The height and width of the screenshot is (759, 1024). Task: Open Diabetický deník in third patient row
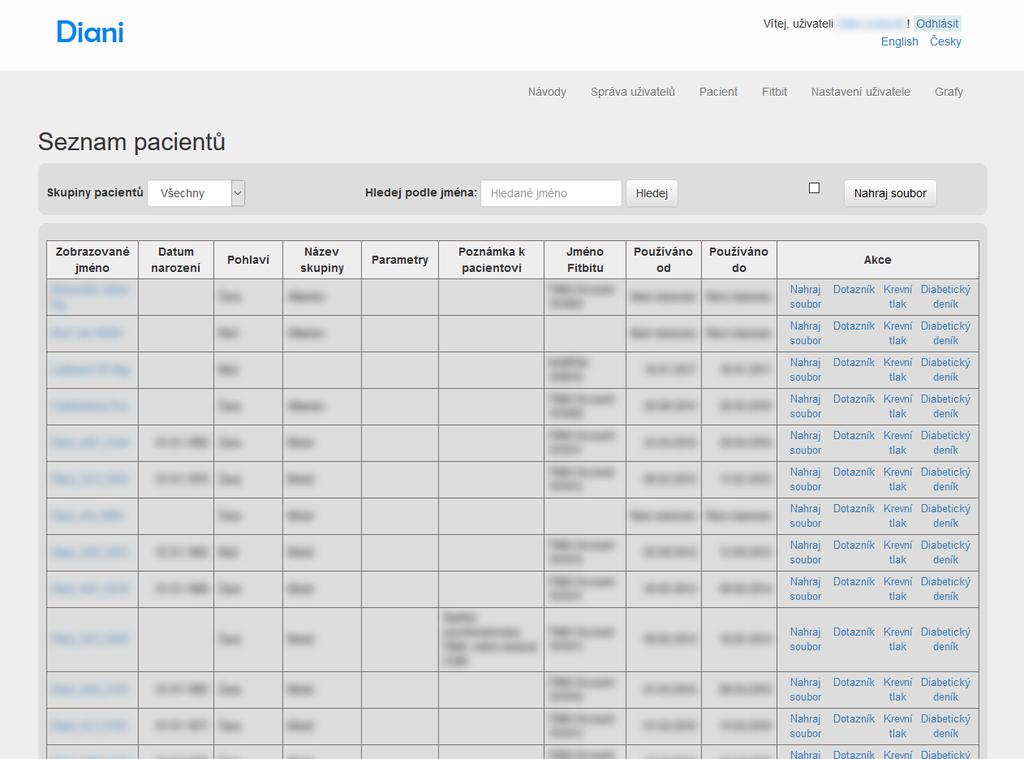click(945, 370)
